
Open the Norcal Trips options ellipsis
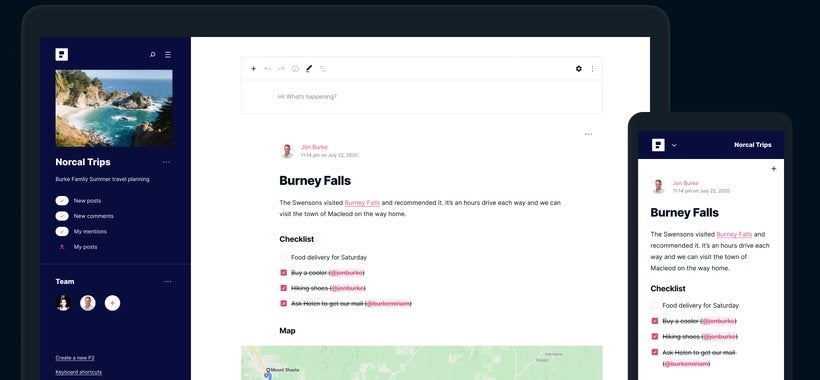[x=166, y=162]
